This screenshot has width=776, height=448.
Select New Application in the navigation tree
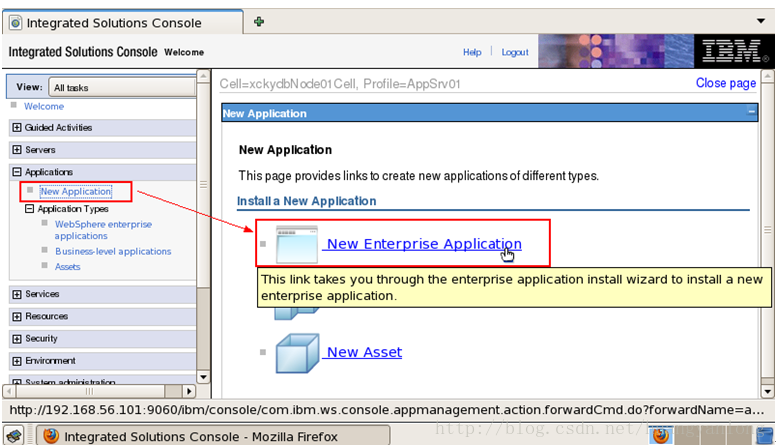[76, 191]
